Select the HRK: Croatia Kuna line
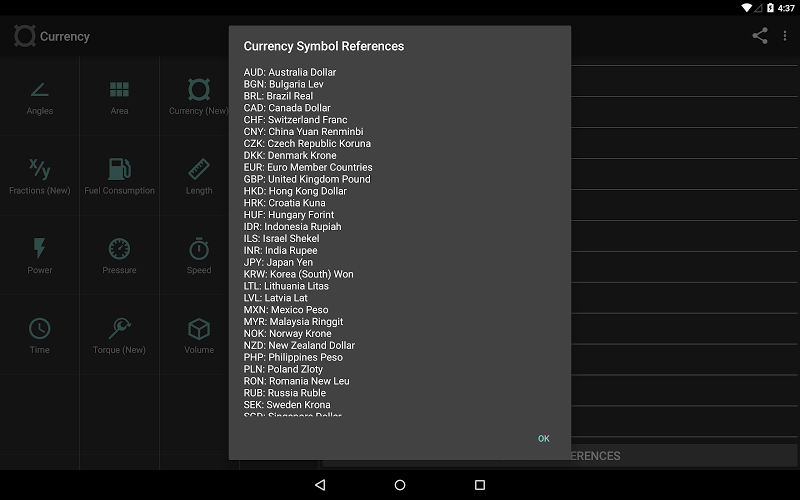This screenshot has height=500, width=800. [284, 203]
